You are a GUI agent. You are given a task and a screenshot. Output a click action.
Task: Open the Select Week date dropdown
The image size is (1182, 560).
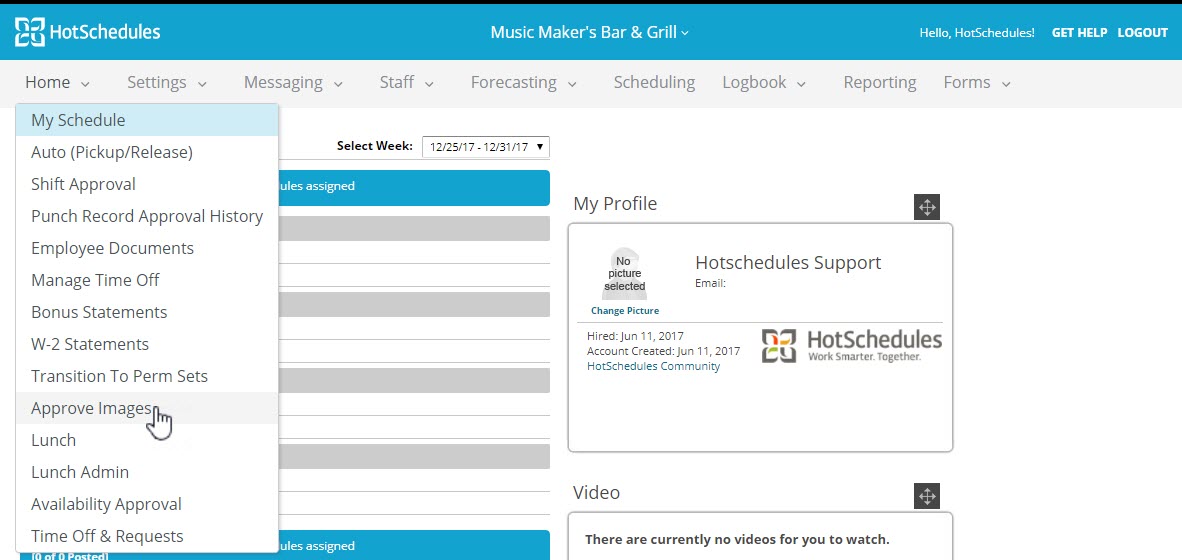pyautogui.click(x=485, y=147)
